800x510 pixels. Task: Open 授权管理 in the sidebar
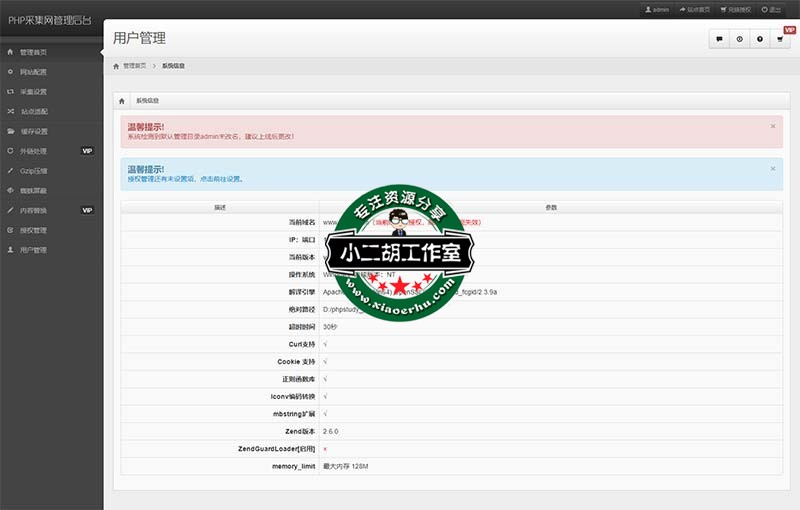[x=33, y=230]
